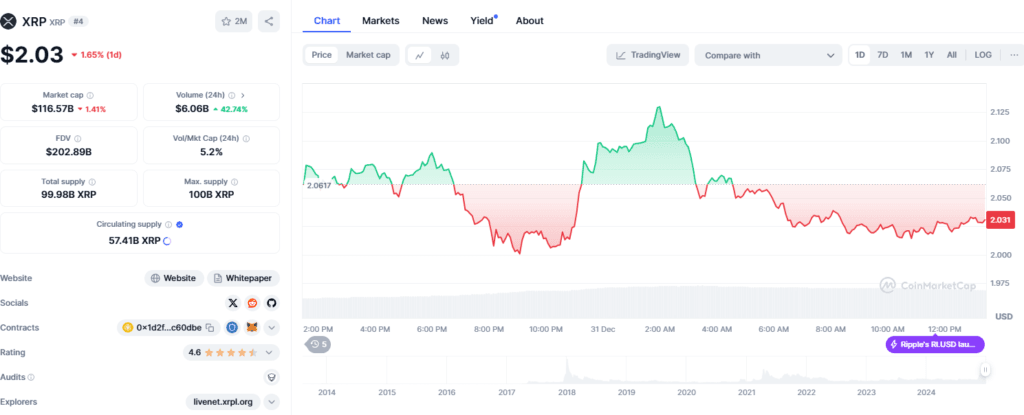The height and width of the screenshot is (415, 1024).
Task: Click the $202.89B FDV value
Action: tap(69, 152)
